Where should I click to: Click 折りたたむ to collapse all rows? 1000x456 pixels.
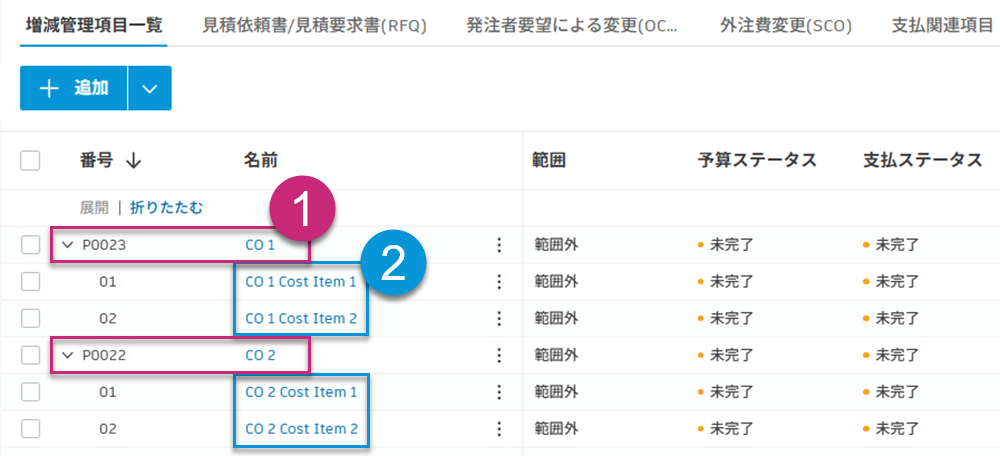pos(166,208)
